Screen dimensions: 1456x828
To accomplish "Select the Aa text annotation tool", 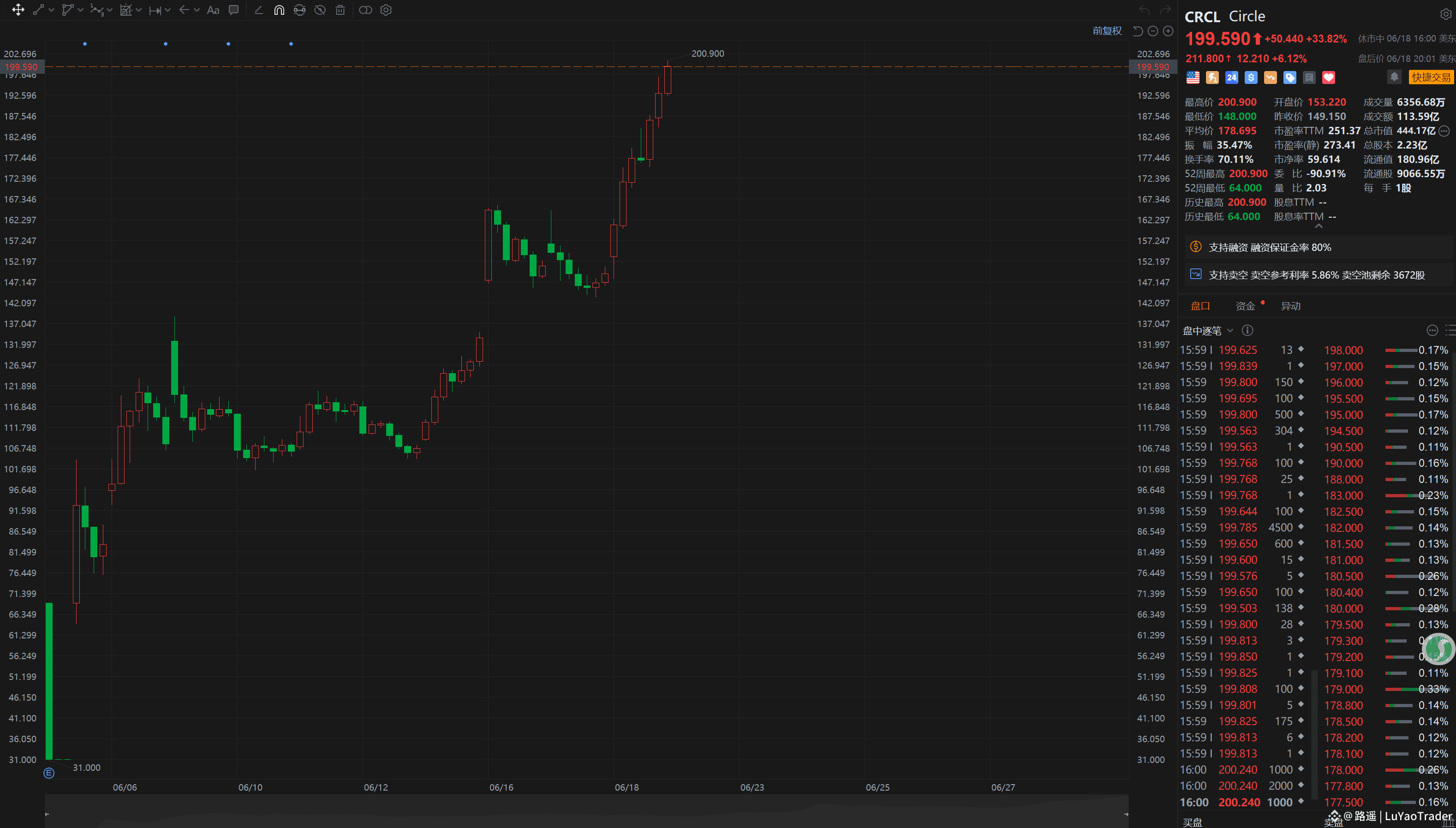I will click(x=213, y=10).
